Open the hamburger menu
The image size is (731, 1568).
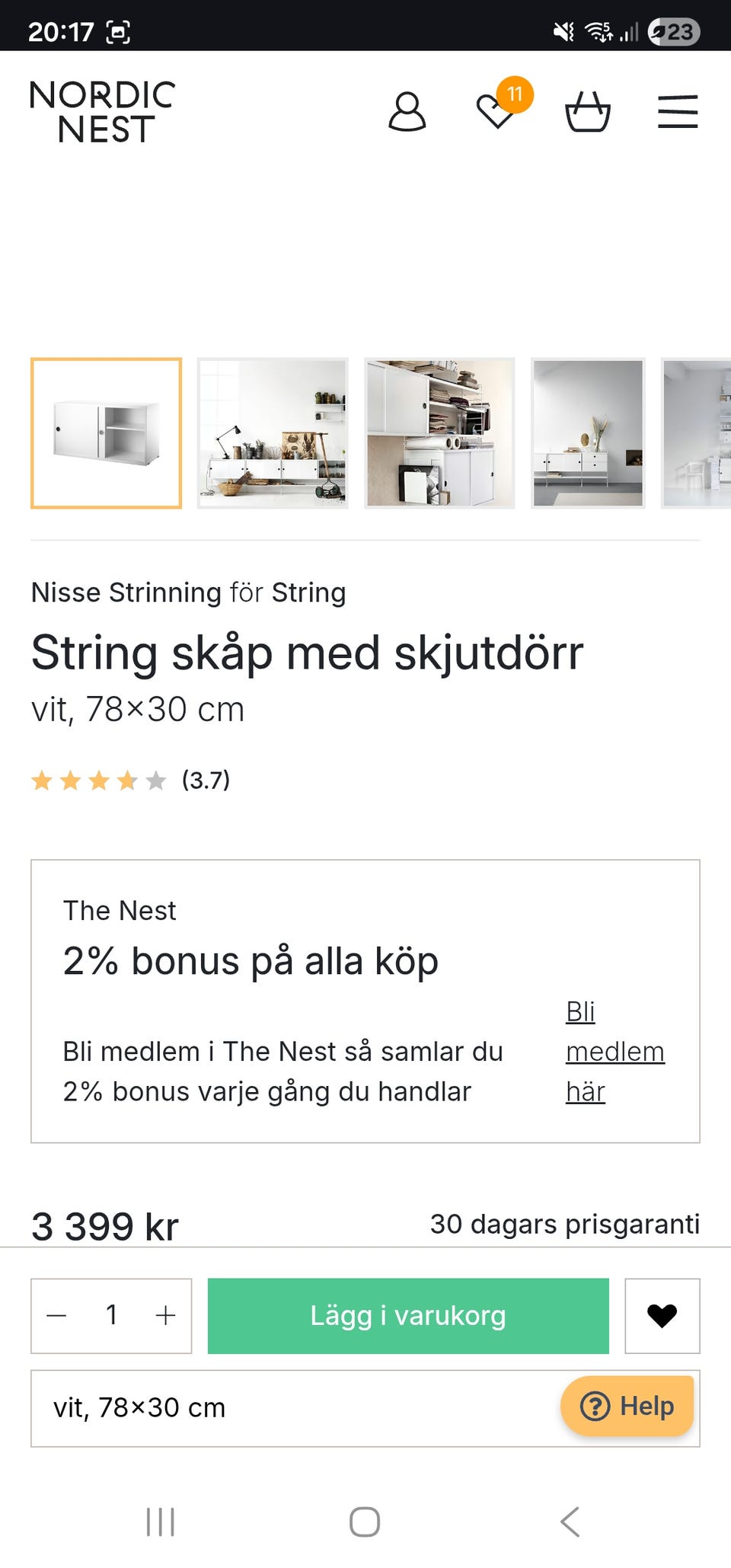tap(678, 112)
